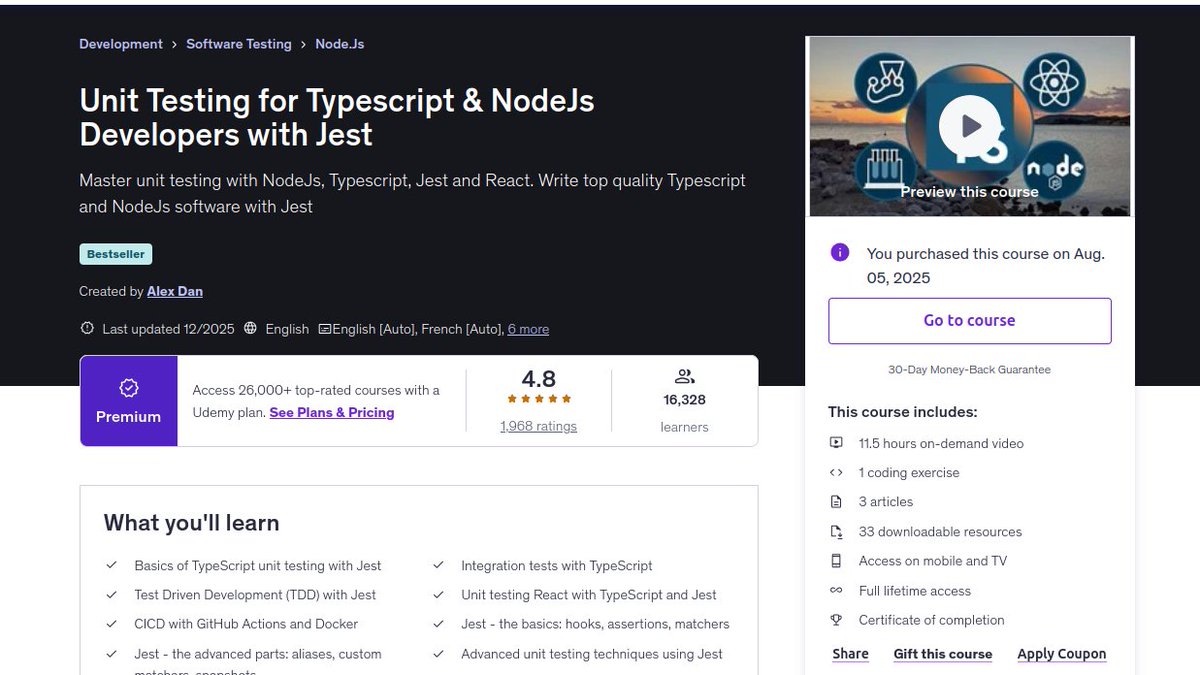Click 'Test Driven Development (TDD) with Jest'
Viewport: 1200px width, 675px height.
pyautogui.click(x=255, y=595)
